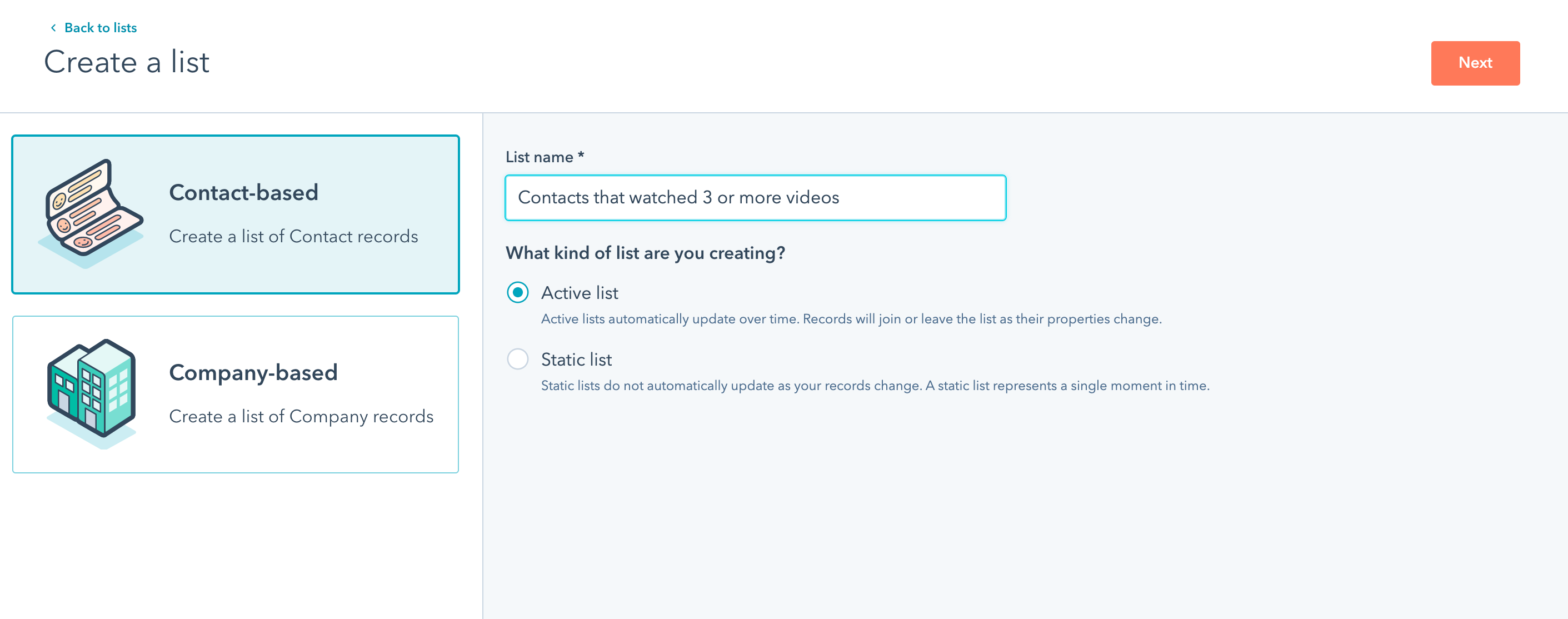Screen dimensions: 1568x619
Task: Click the 'Company-based' title text
Action: click(253, 372)
